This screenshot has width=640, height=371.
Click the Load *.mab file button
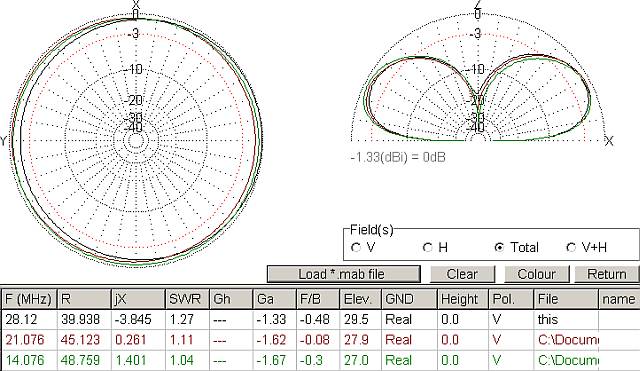click(x=344, y=274)
